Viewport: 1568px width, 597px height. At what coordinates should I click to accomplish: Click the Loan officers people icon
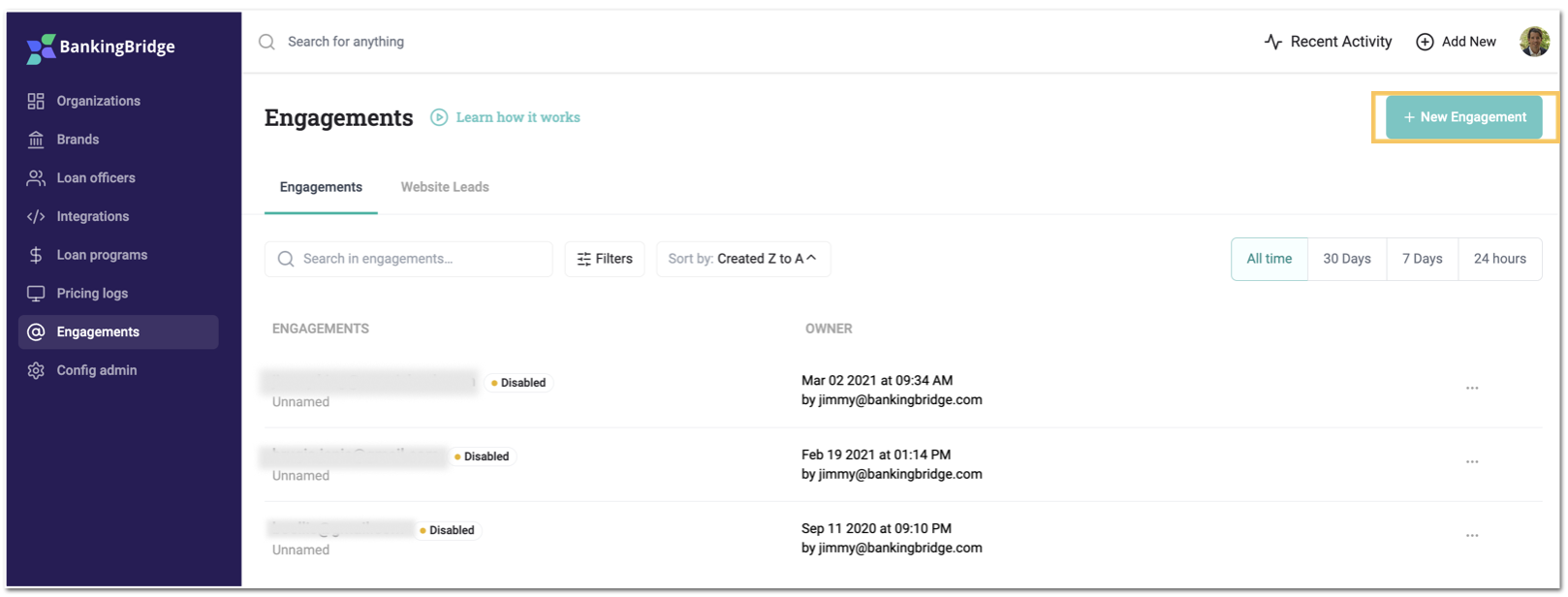point(36,178)
